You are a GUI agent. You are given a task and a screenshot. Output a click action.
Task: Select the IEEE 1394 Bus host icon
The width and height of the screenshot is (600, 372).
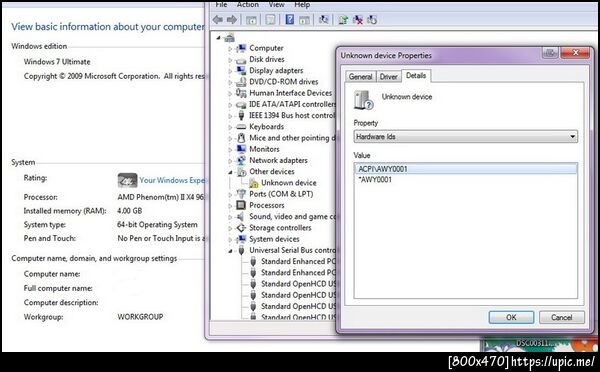coord(241,115)
